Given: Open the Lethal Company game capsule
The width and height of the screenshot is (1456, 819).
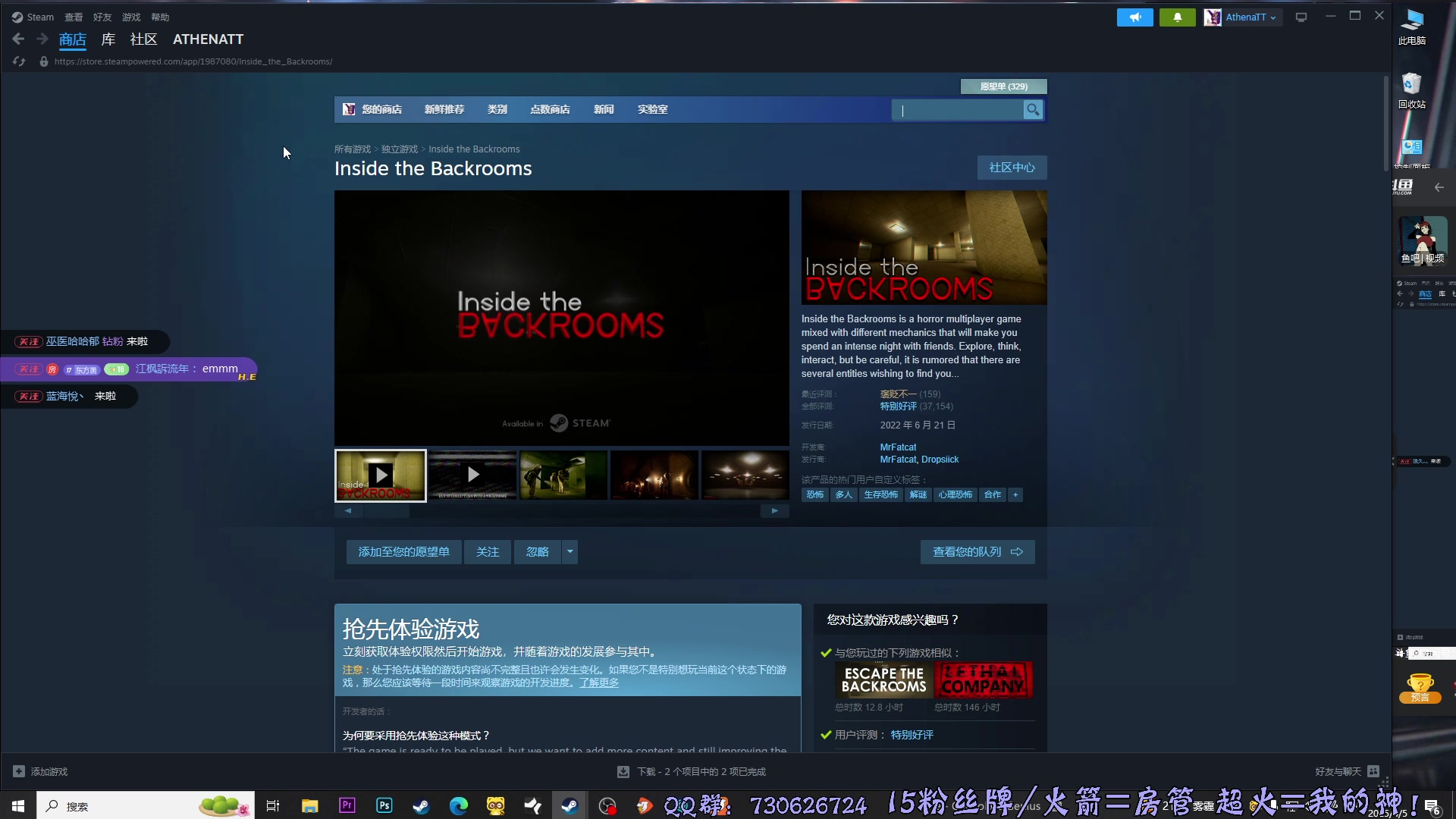Looking at the screenshot, I should pyautogui.click(x=983, y=680).
